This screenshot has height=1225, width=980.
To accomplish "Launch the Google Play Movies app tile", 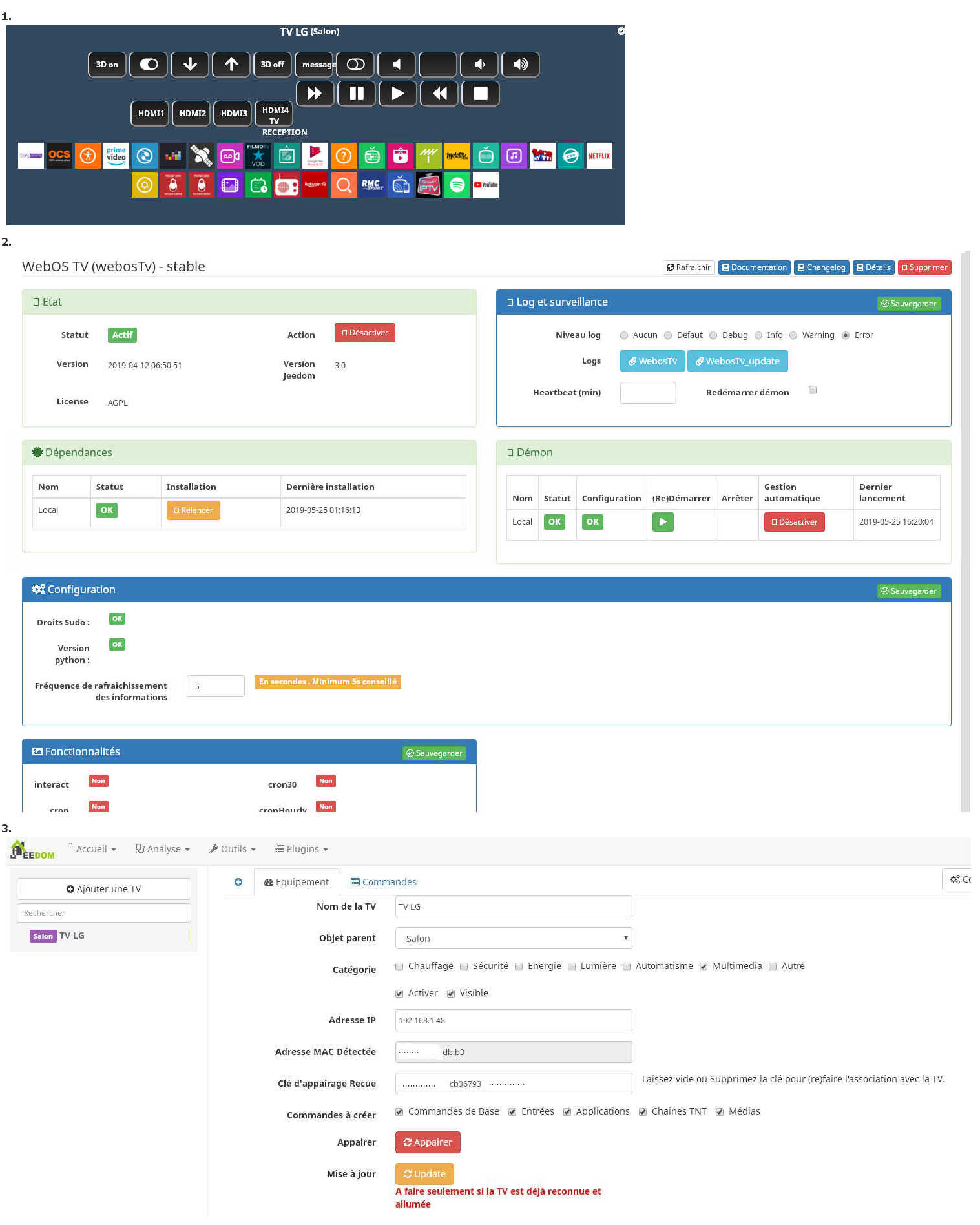I will tap(315, 156).
